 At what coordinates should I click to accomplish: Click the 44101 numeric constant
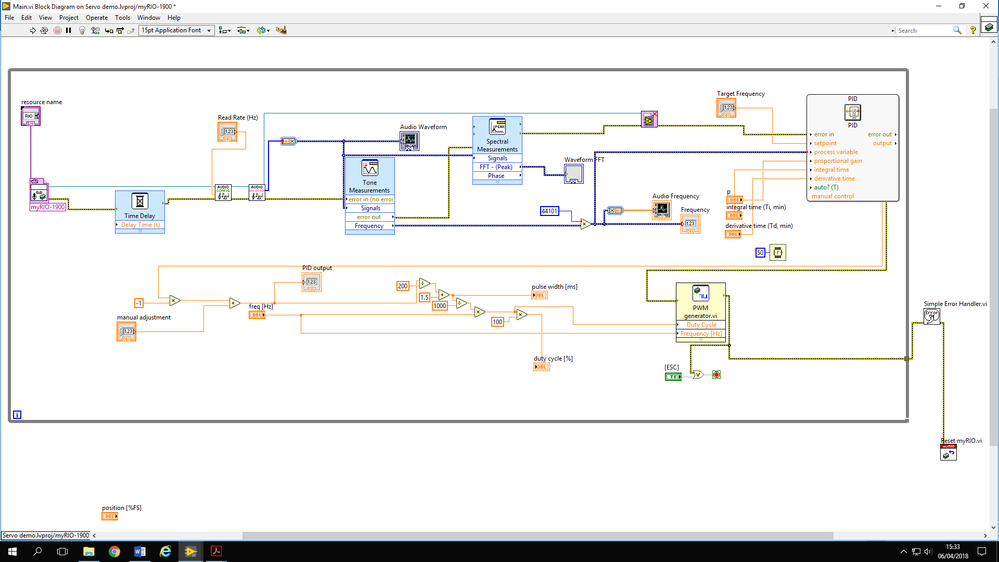click(x=549, y=211)
